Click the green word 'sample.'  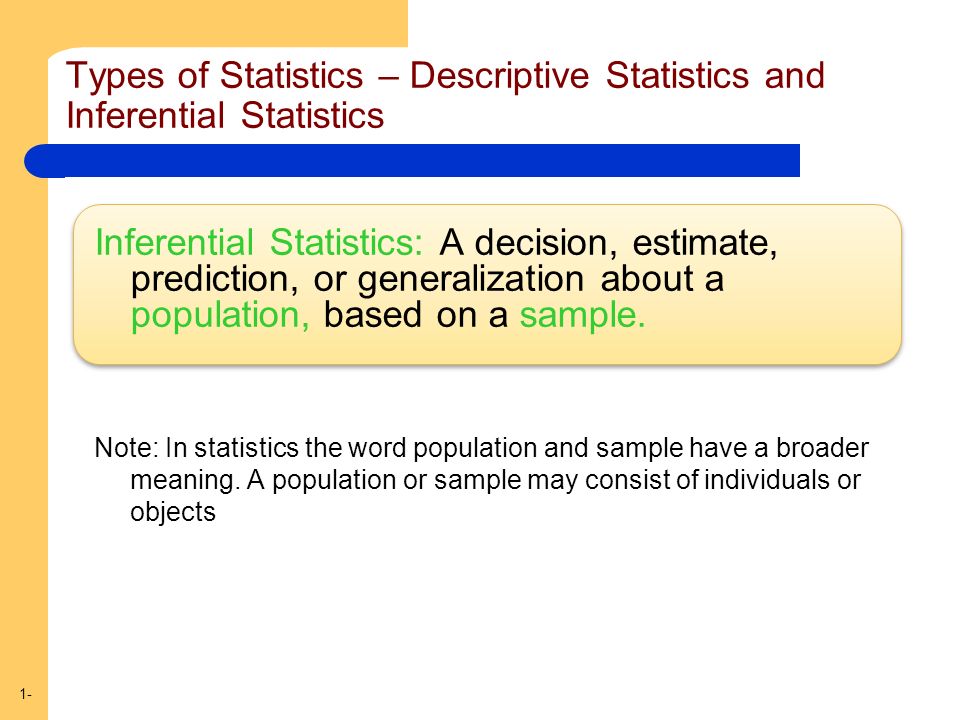(x=582, y=315)
